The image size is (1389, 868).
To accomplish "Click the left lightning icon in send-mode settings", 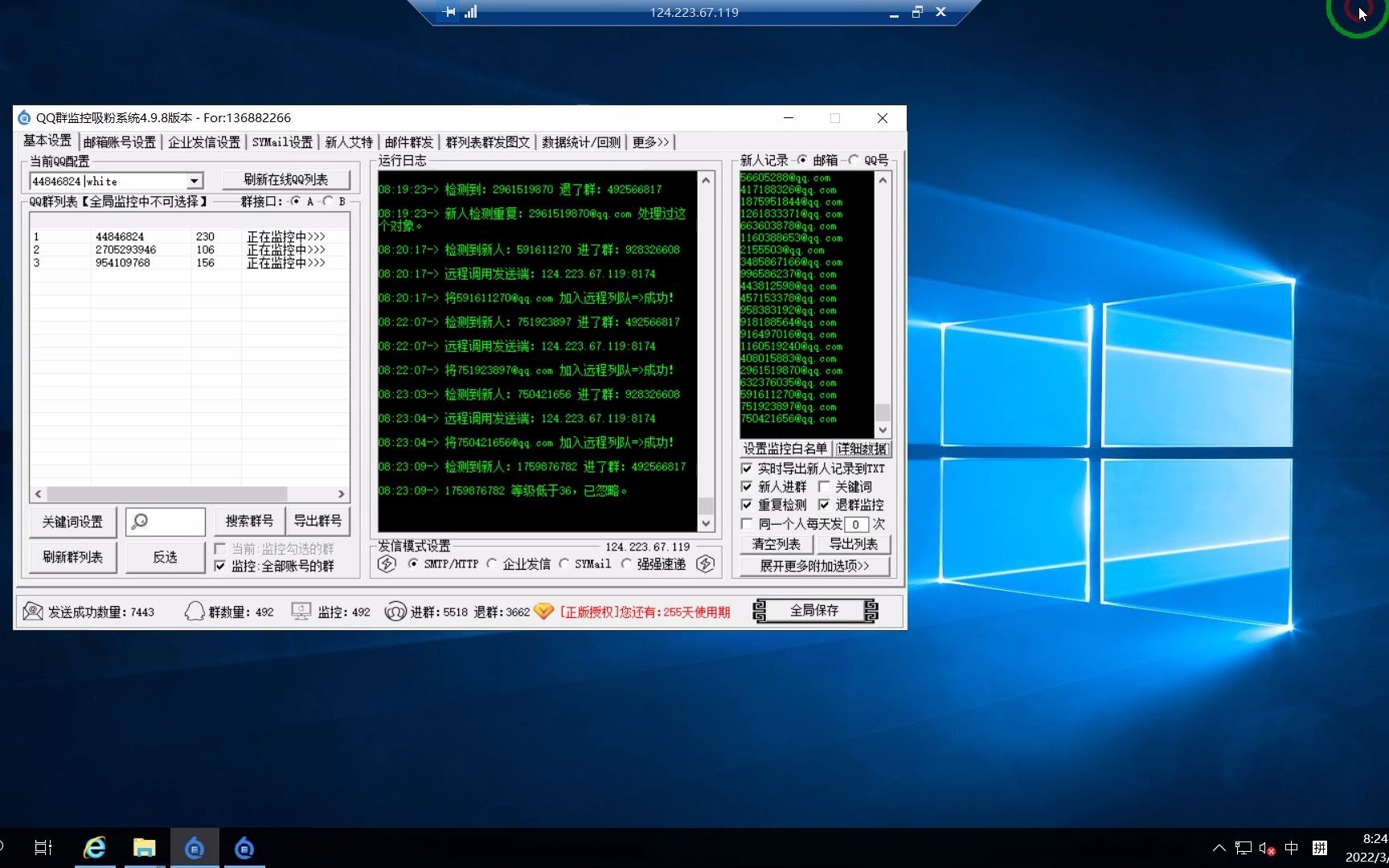I will pos(387,564).
